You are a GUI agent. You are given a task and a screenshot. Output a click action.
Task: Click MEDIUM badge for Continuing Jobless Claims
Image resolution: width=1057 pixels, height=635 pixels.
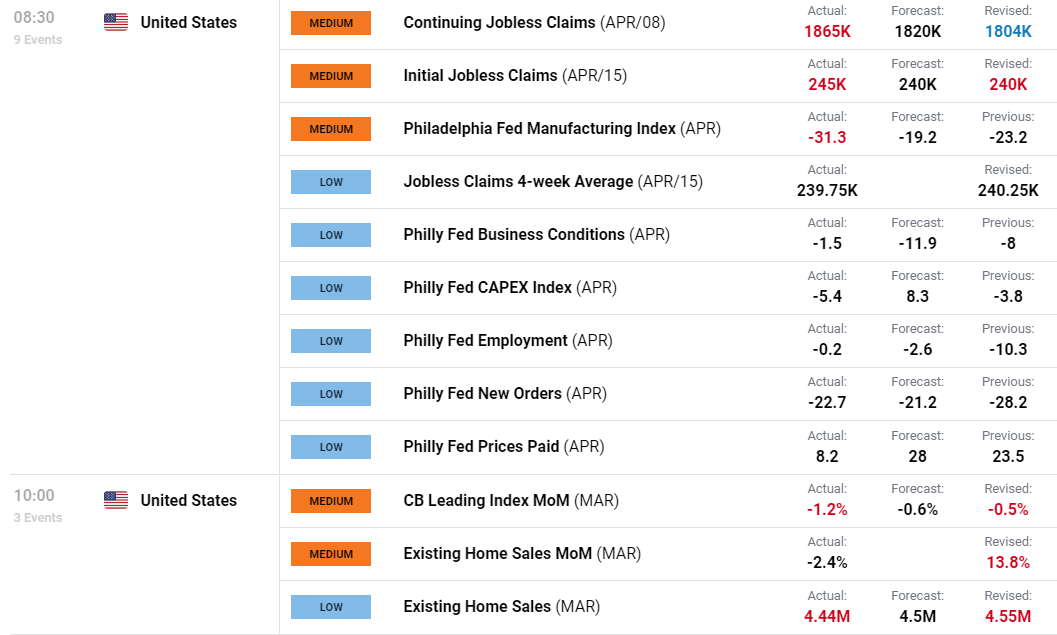tap(331, 23)
